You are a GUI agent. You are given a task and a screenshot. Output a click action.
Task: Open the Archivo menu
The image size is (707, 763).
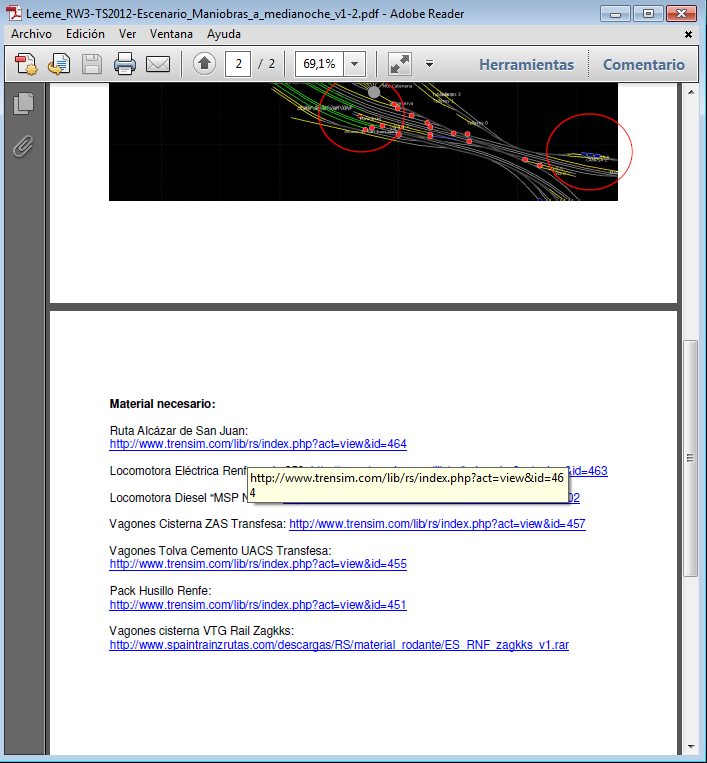(31, 33)
